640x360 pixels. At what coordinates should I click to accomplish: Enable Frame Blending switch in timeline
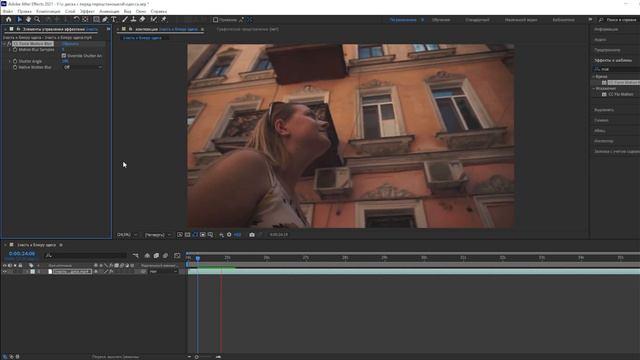point(156,256)
